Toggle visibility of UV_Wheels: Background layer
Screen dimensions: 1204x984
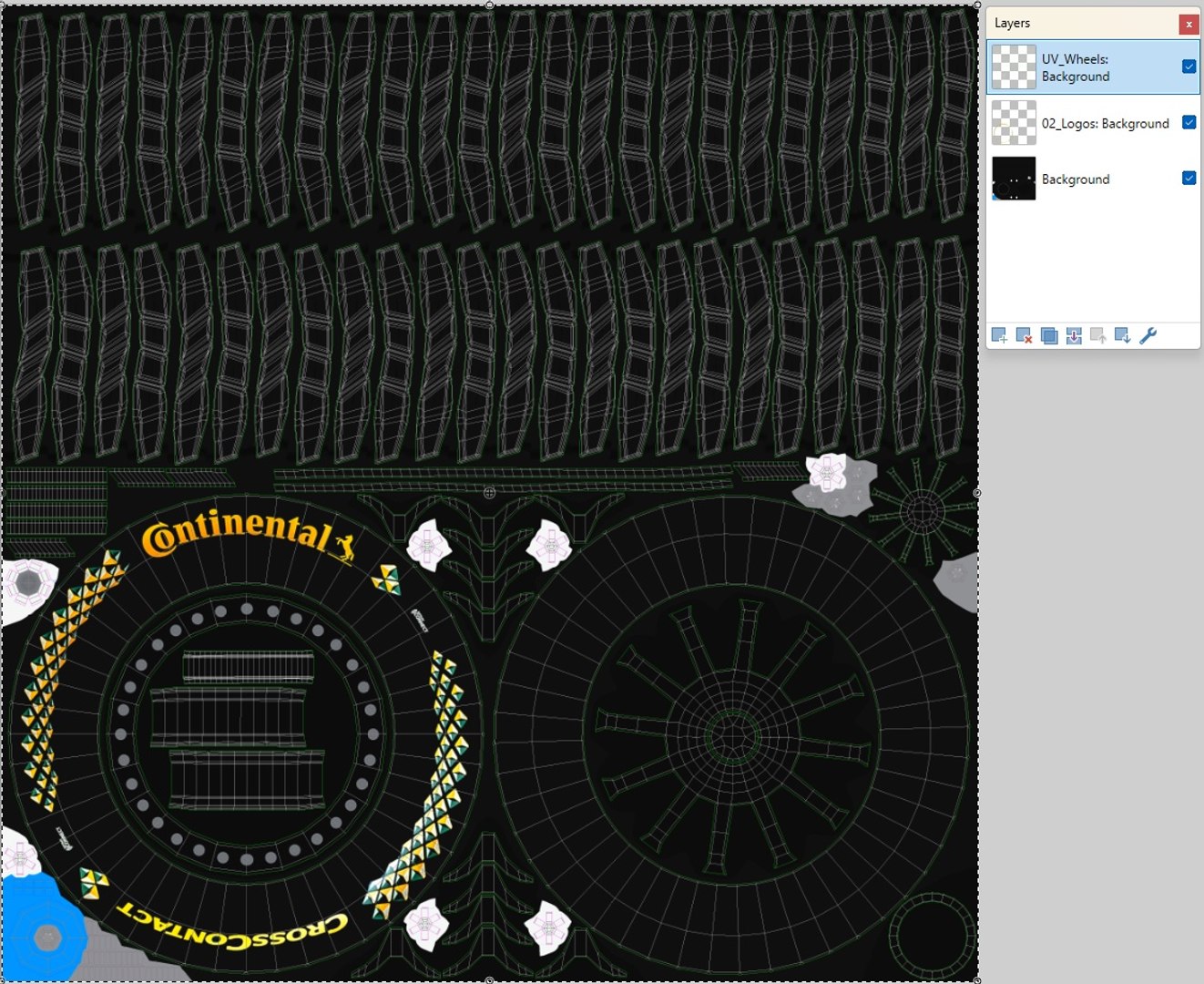pos(1189,67)
